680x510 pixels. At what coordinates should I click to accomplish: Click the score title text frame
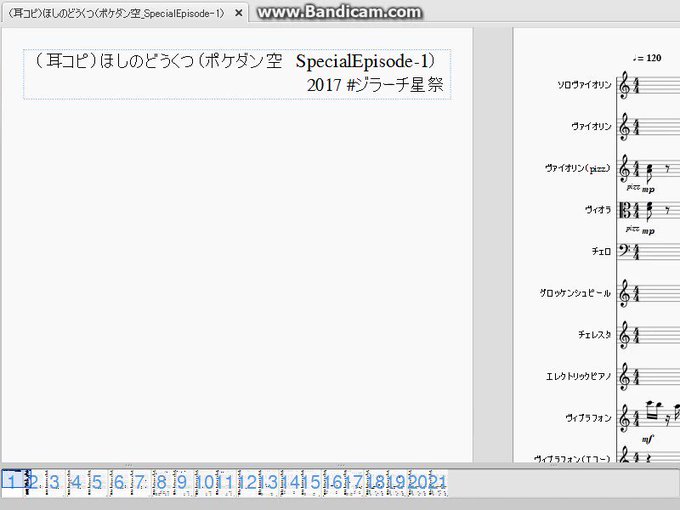pyautogui.click(x=237, y=74)
